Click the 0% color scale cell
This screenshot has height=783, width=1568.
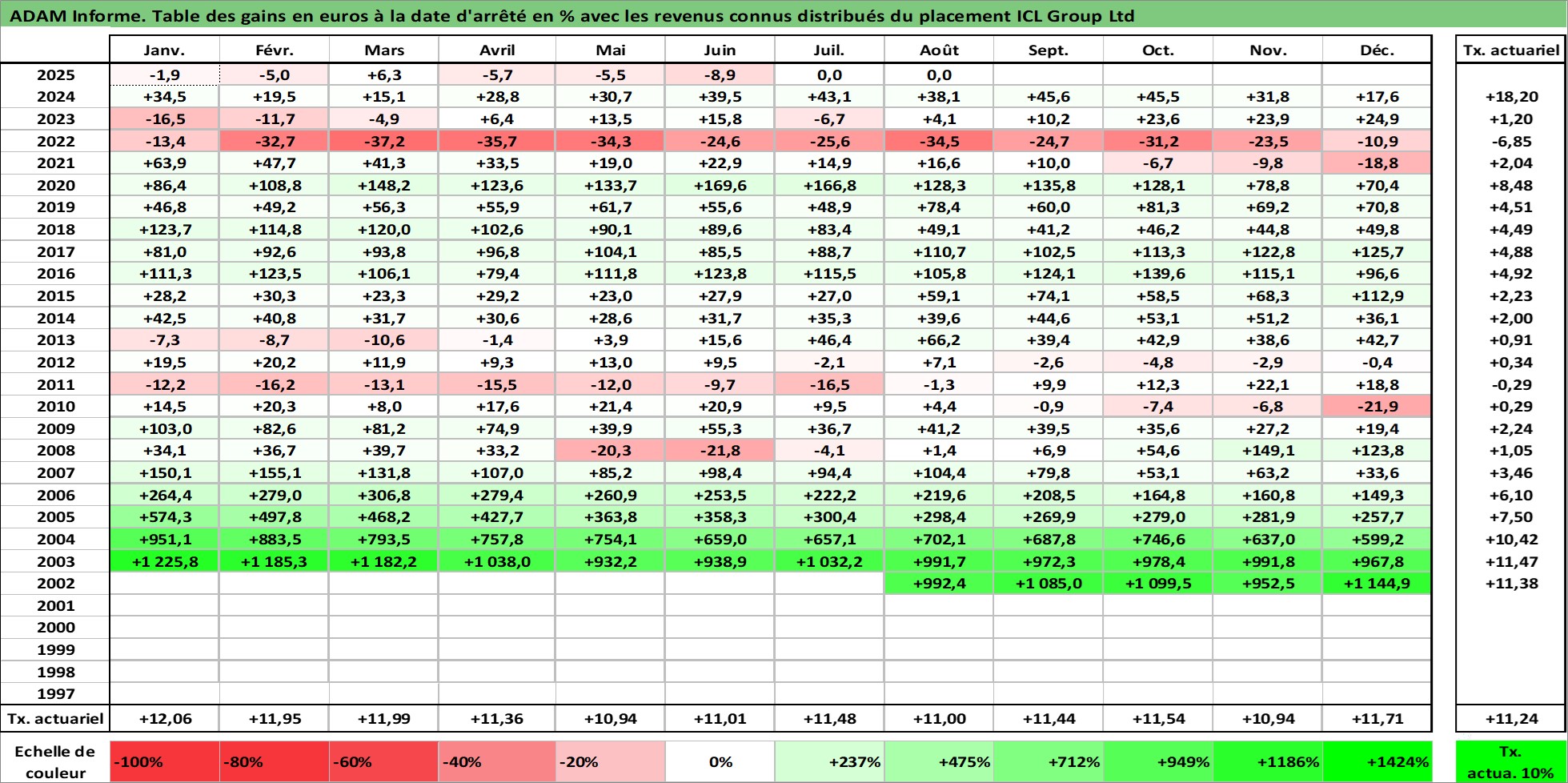tap(720, 761)
